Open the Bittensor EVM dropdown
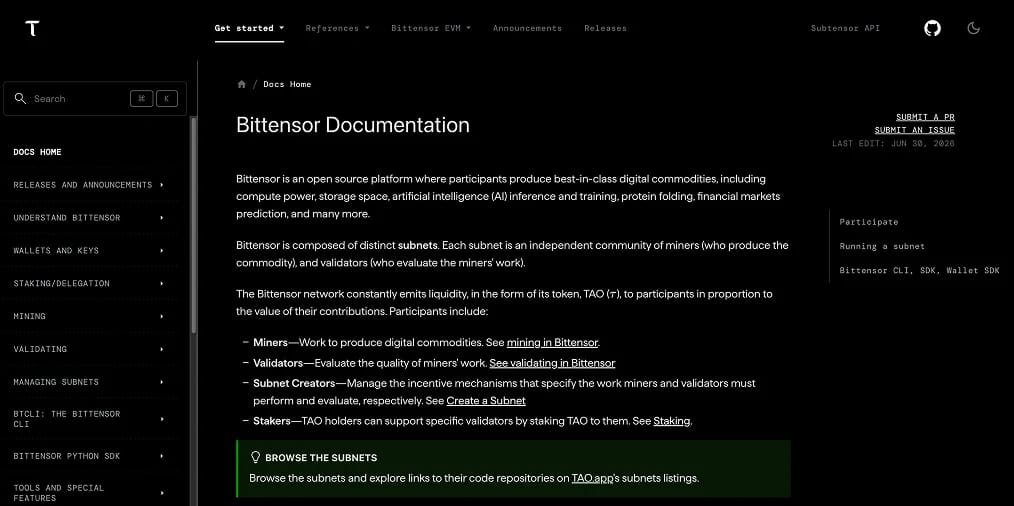 431,28
